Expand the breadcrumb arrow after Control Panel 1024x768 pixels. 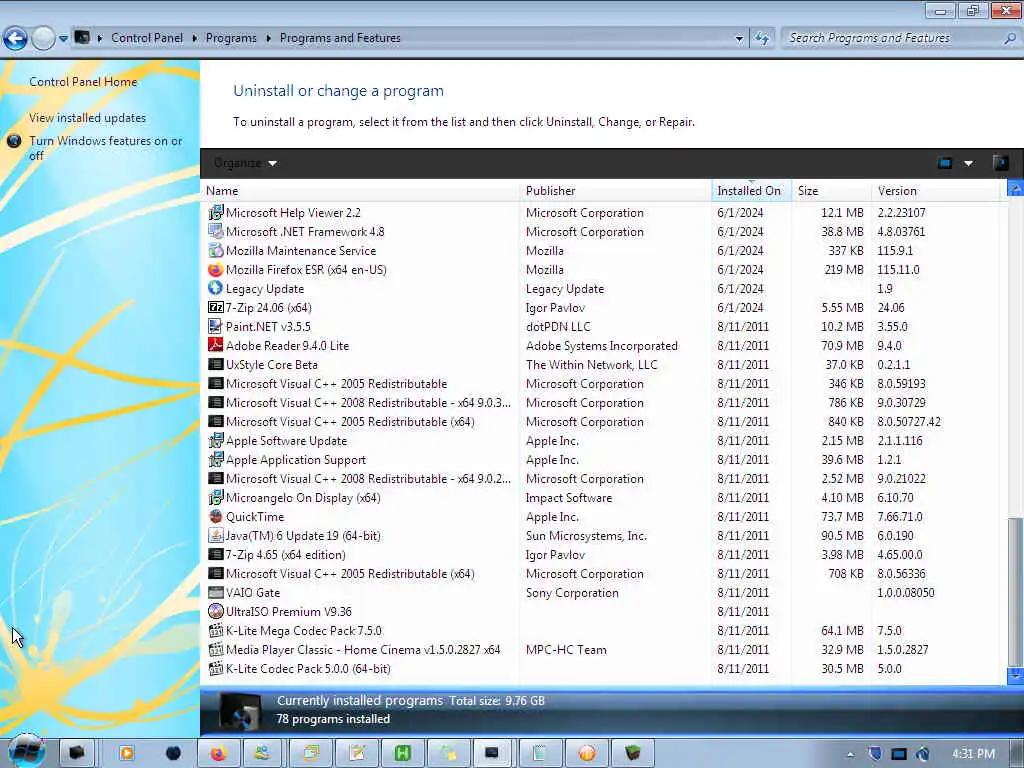coord(195,39)
